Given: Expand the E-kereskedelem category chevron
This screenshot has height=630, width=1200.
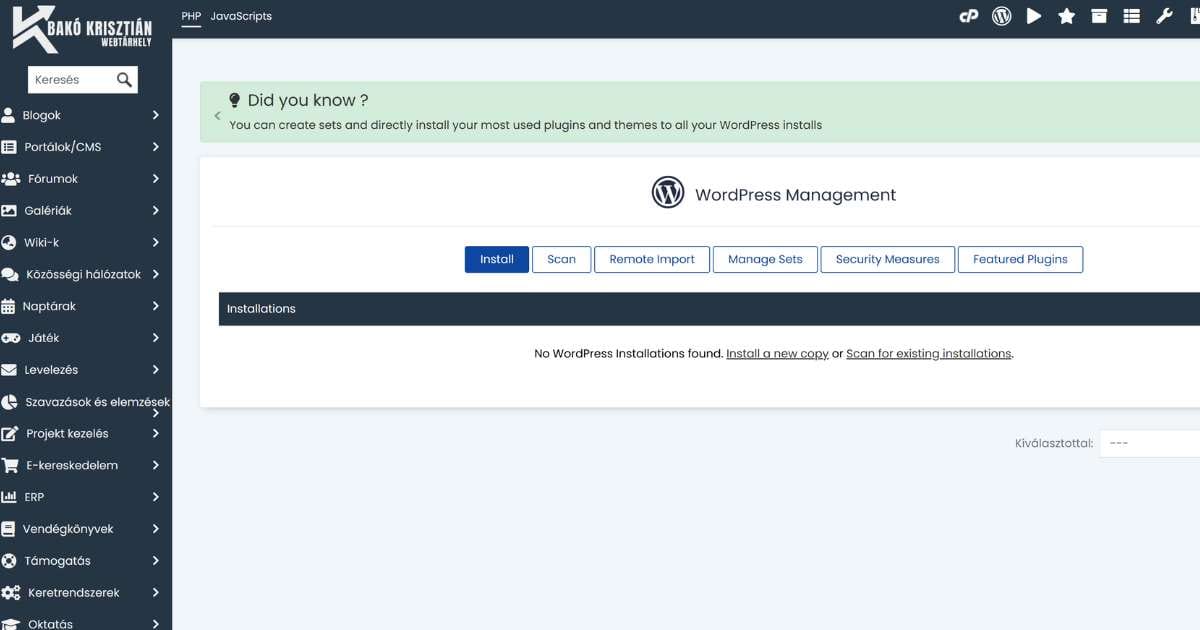Looking at the screenshot, I should (156, 465).
